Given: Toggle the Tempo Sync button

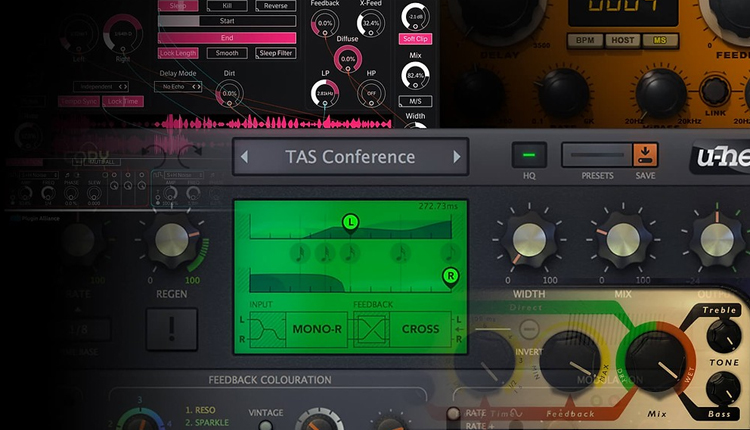Looking at the screenshot, I should (x=79, y=101).
